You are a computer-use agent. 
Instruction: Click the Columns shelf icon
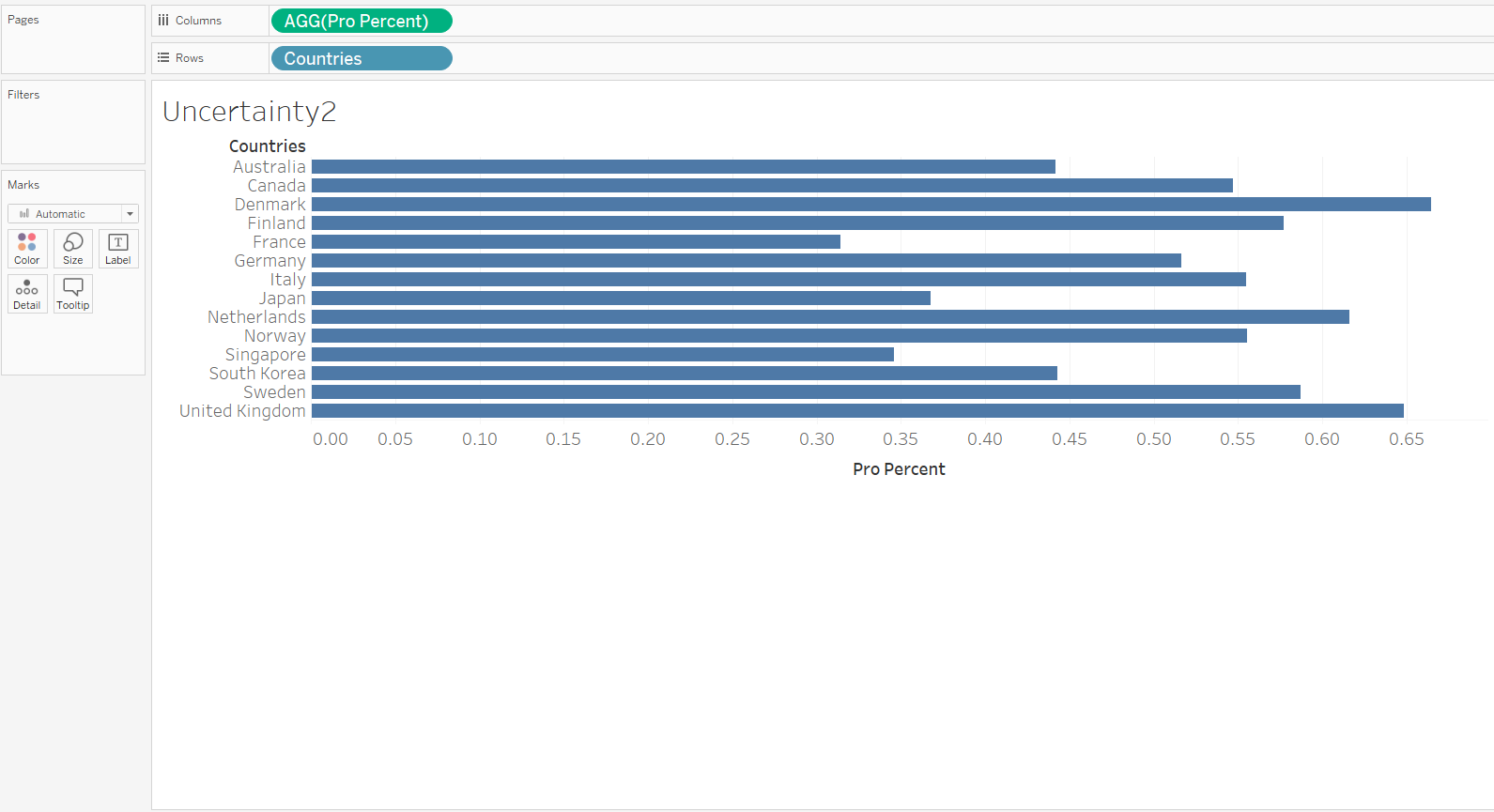pyautogui.click(x=163, y=21)
